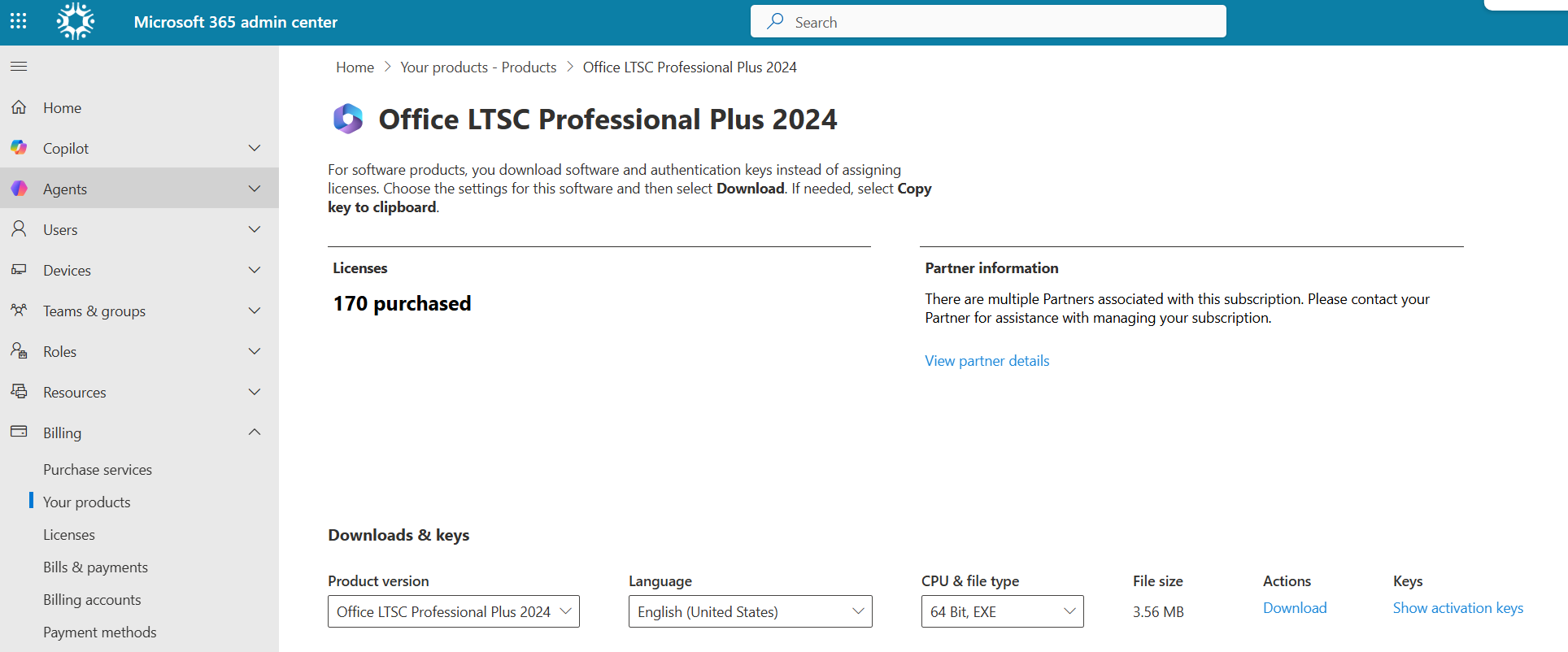
Task: Expand the Users section chevron
Action: (255, 229)
